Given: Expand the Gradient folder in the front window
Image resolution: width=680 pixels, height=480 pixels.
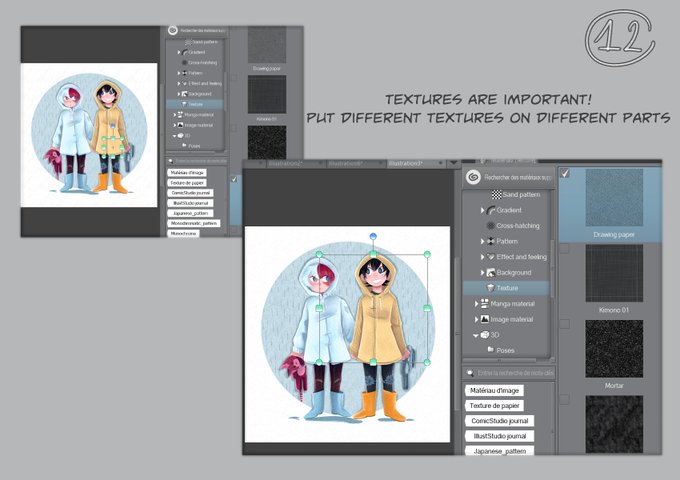Looking at the screenshot, I should (482, 210).
